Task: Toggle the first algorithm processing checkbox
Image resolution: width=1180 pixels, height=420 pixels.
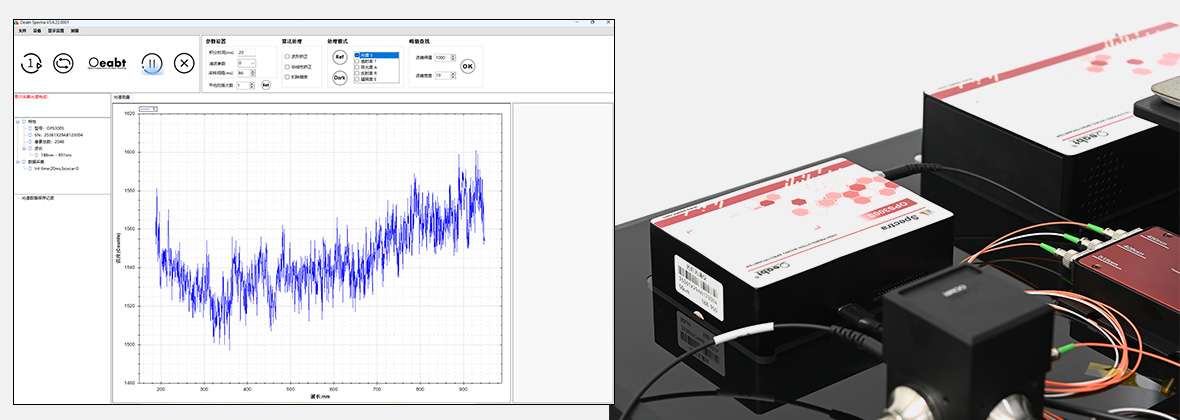Action: (x=288, y=57)
